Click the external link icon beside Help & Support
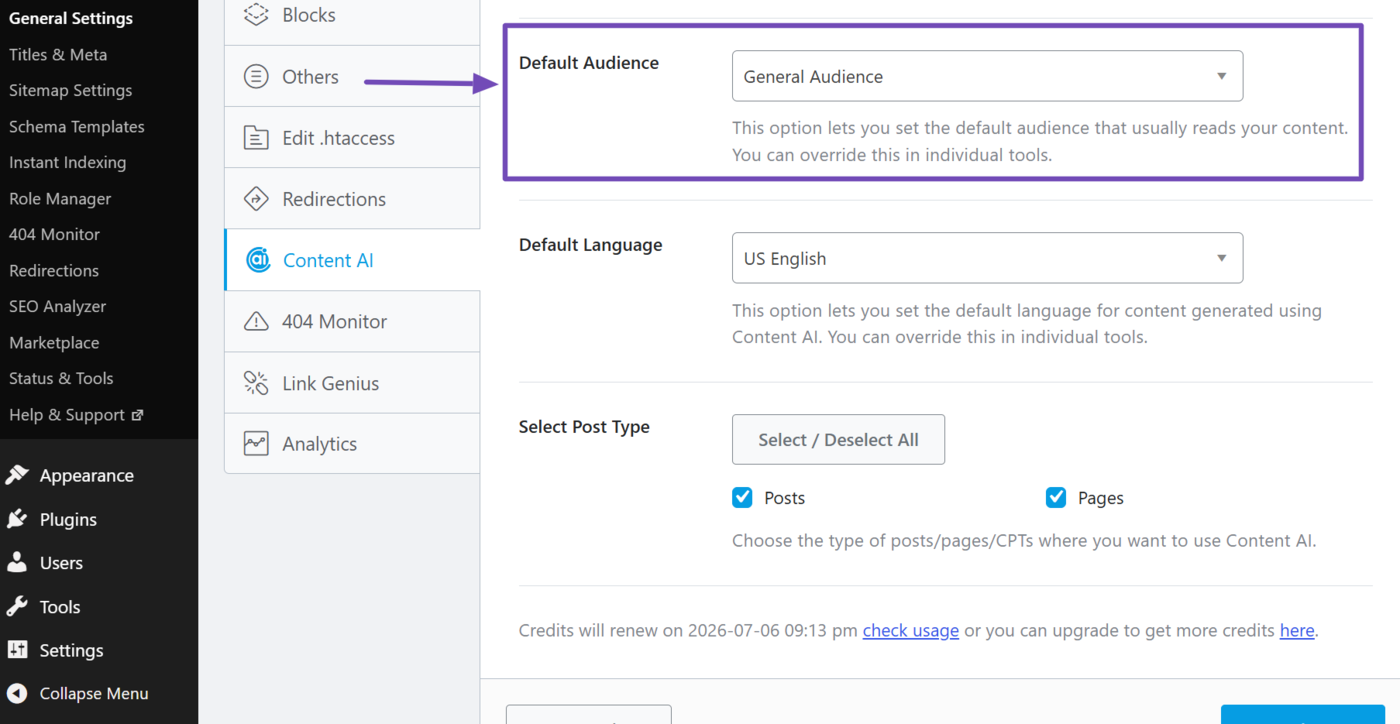Image resolution: width=1400 pixels, height=724 pixels. click(x=138, y=414)
